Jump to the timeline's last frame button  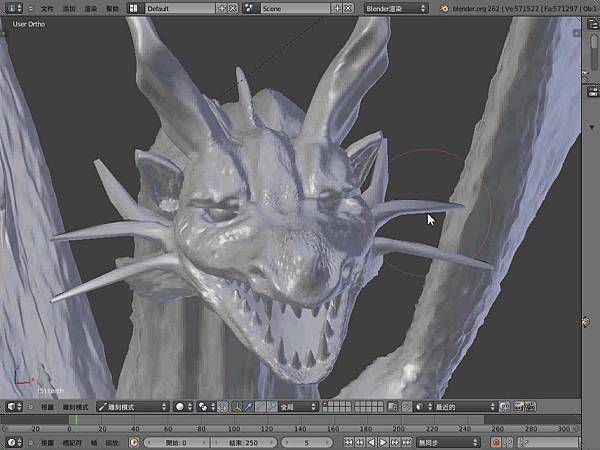point(405,442)
